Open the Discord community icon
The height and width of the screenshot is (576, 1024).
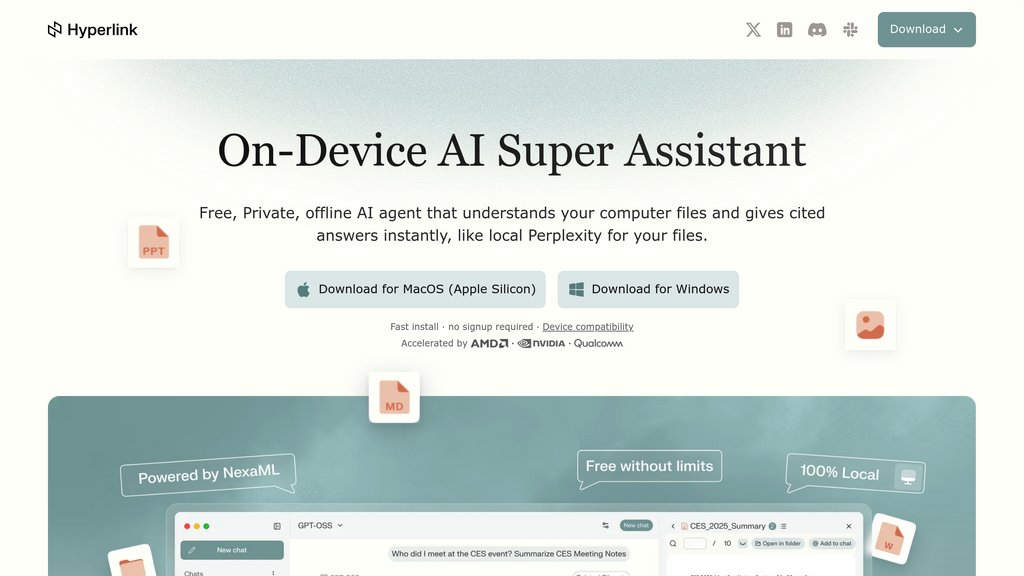[817, 30]
